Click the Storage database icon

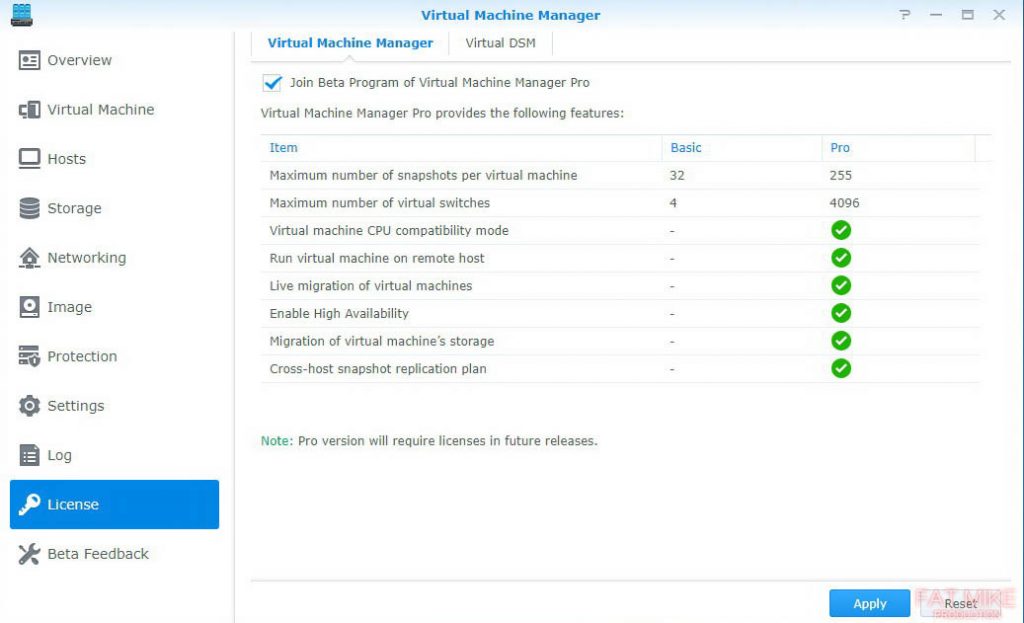tap(29, 208)
